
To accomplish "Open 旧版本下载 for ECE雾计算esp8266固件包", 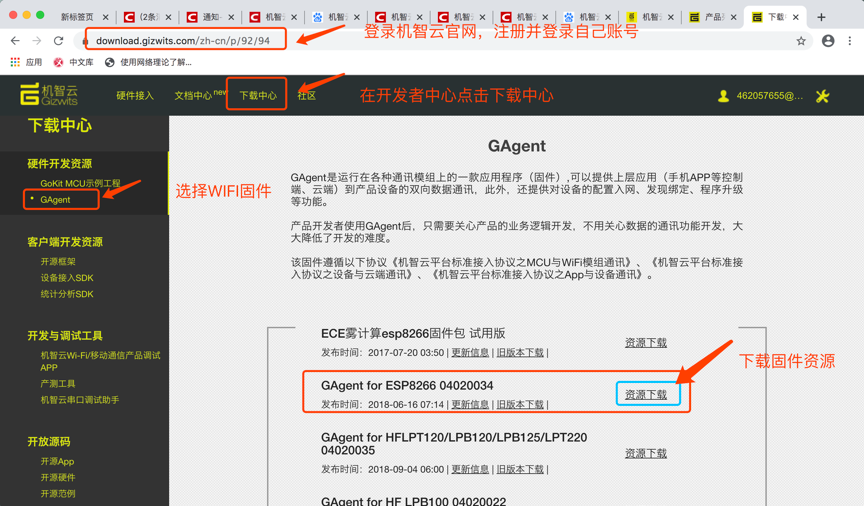I will pyautogui.click(x=520, y=353).
